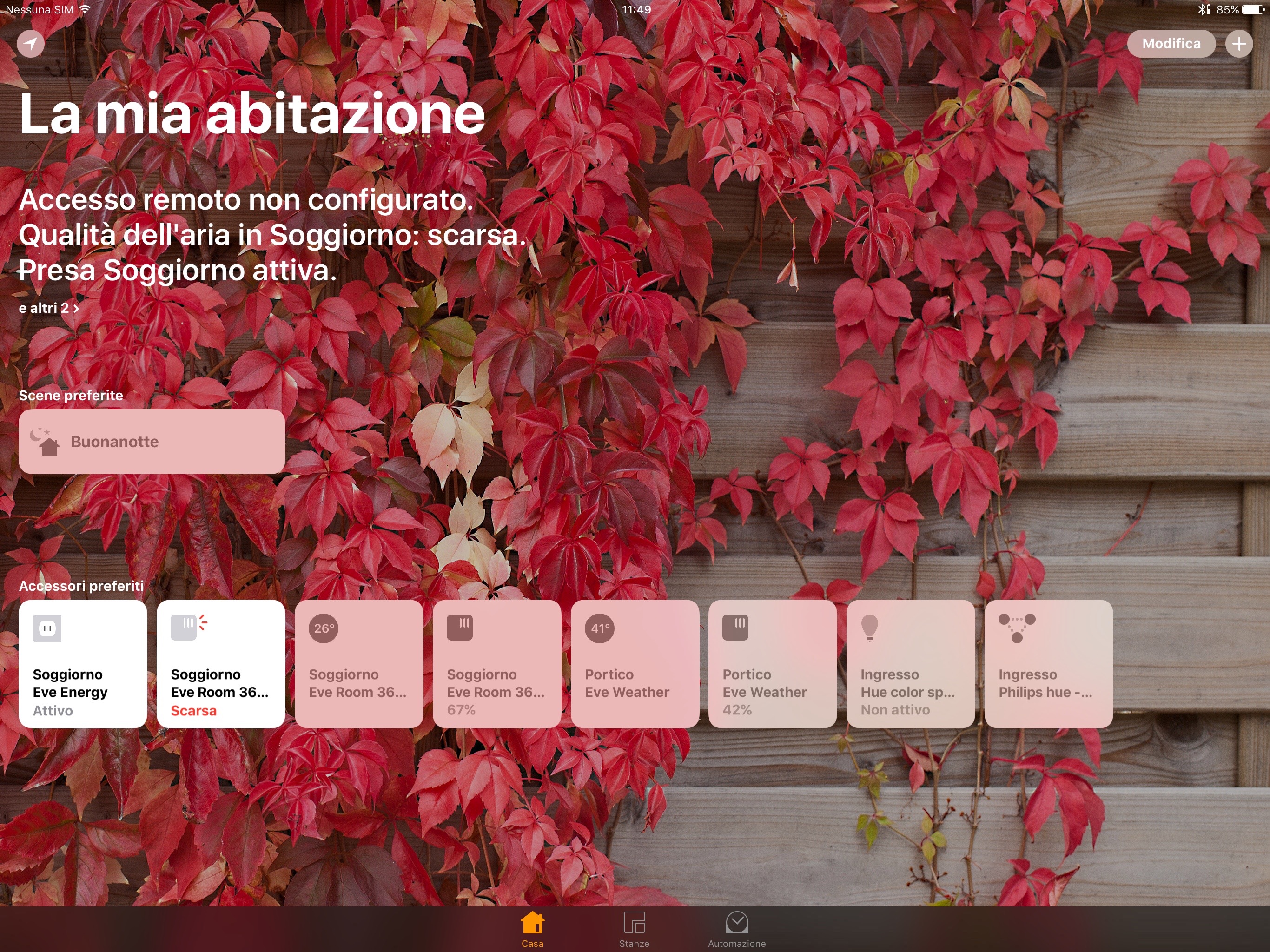This screenshot has width=1270, height=952.
Task: Toggle the Ingresso Hue color bulb
Action: pyautogui.click(x=910, y=664)
